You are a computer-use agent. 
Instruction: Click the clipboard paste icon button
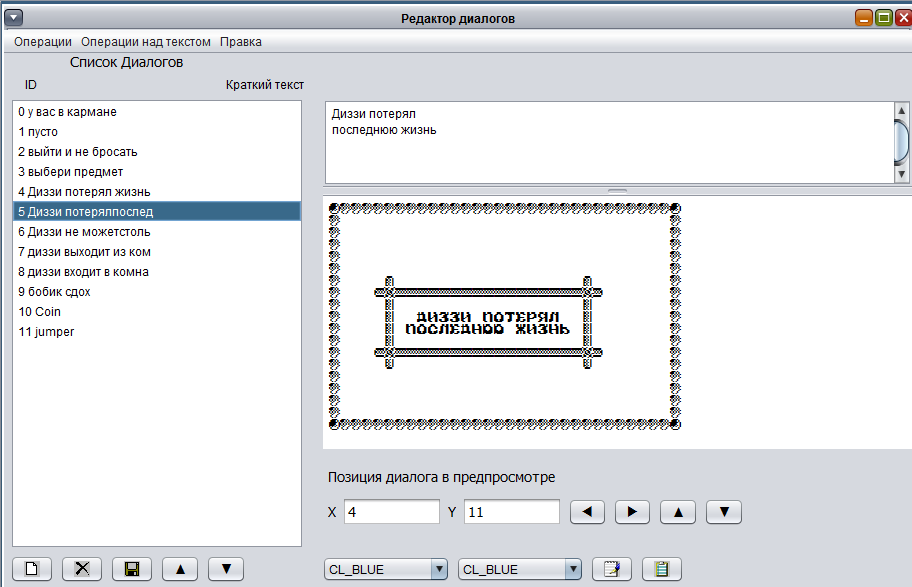coord(662,568)
